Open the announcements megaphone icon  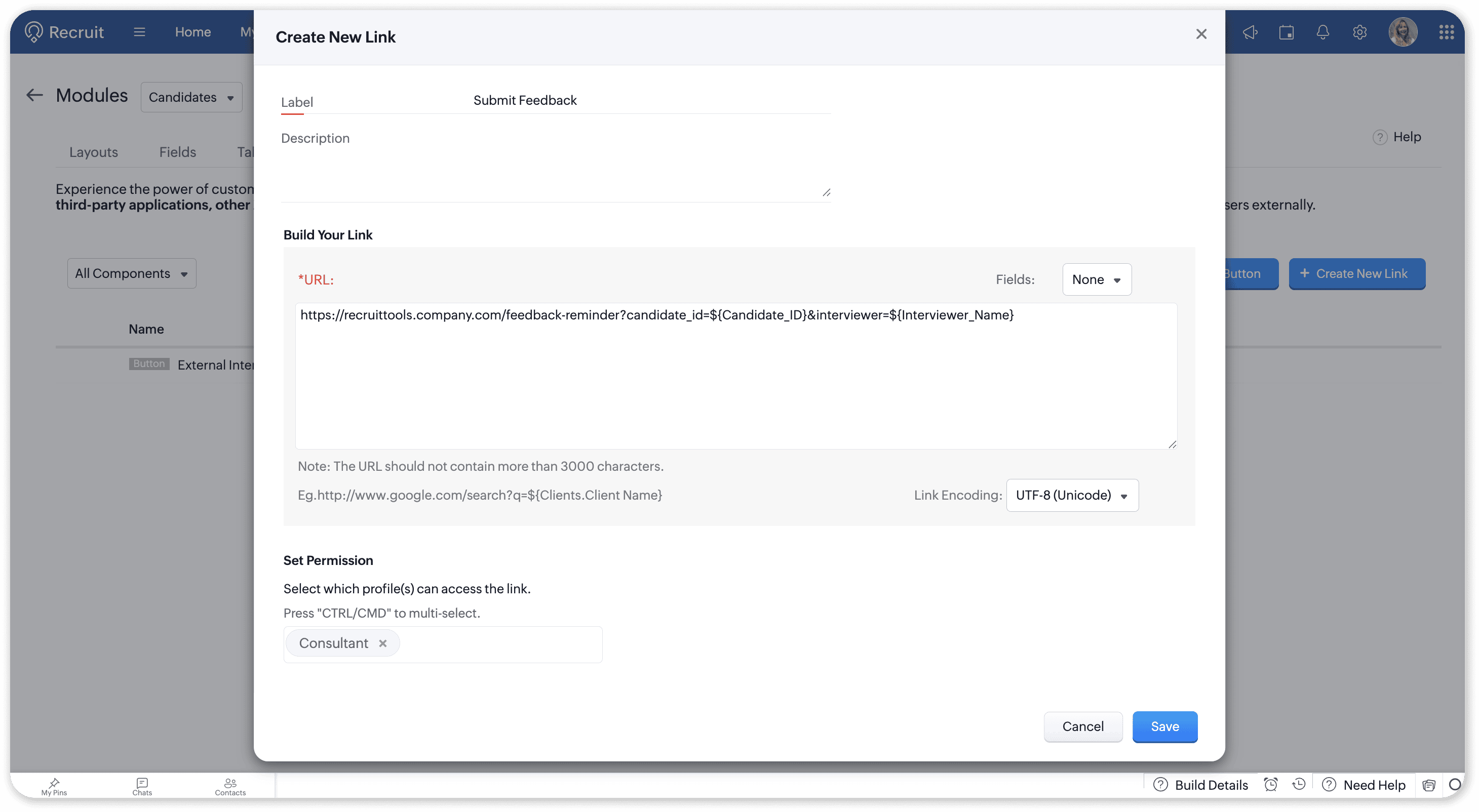tap(1250, 32)
